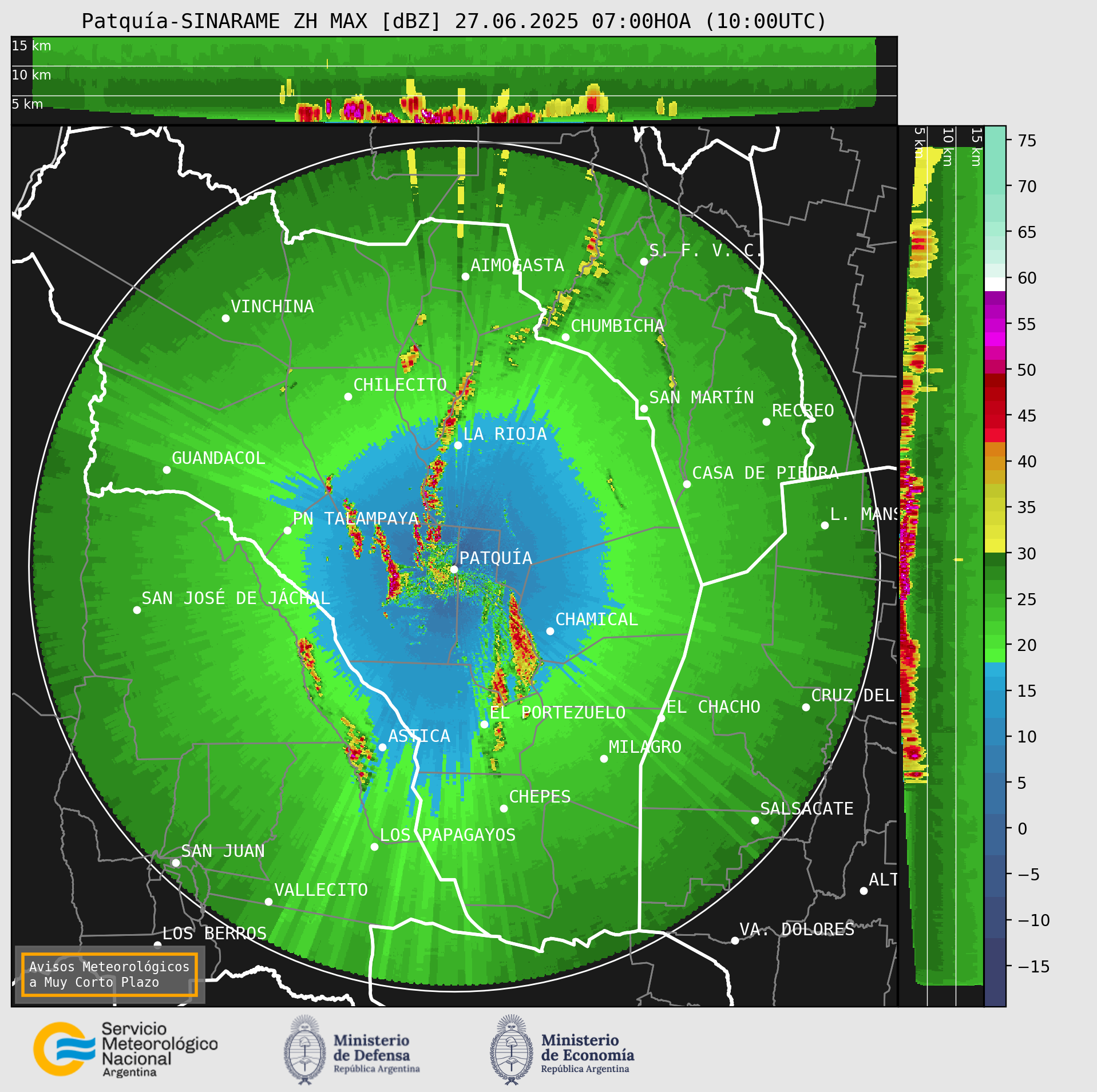Click the CHEPES city label
Viewport: 1097px width, 1092px height.
tap(540, 796)
